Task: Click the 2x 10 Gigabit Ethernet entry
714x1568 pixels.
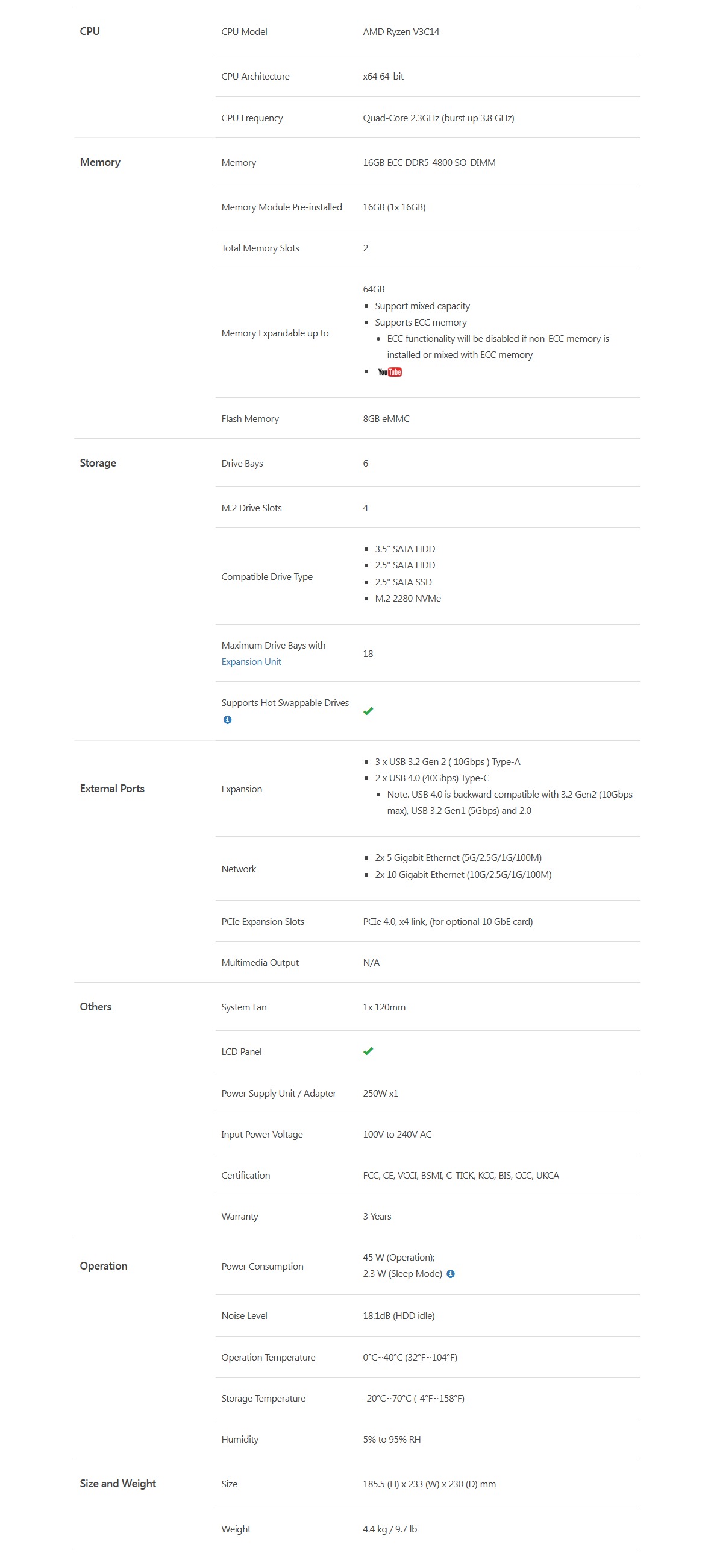Action: point(463,874)
